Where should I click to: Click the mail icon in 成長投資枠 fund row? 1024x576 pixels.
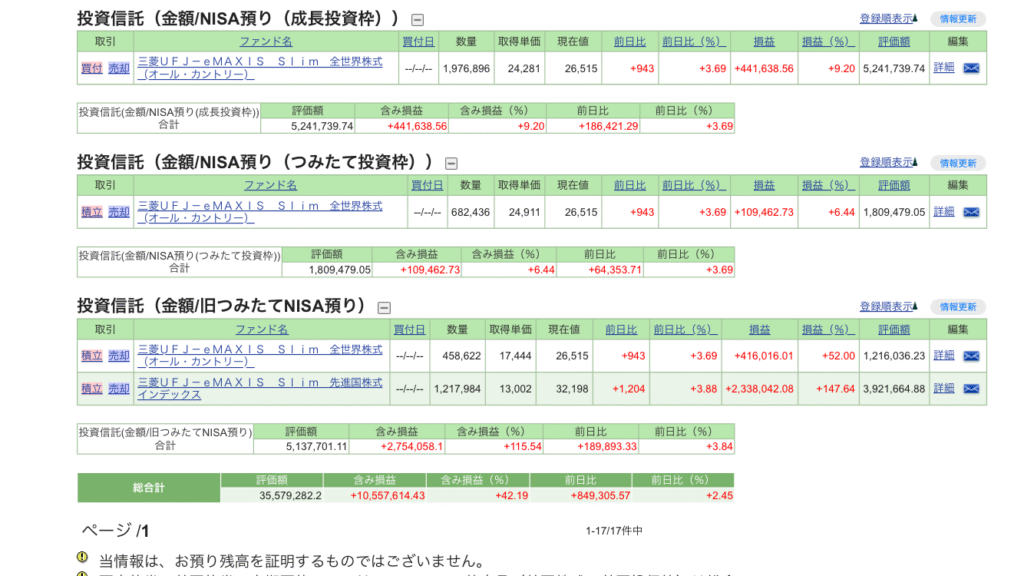(971, 68)
